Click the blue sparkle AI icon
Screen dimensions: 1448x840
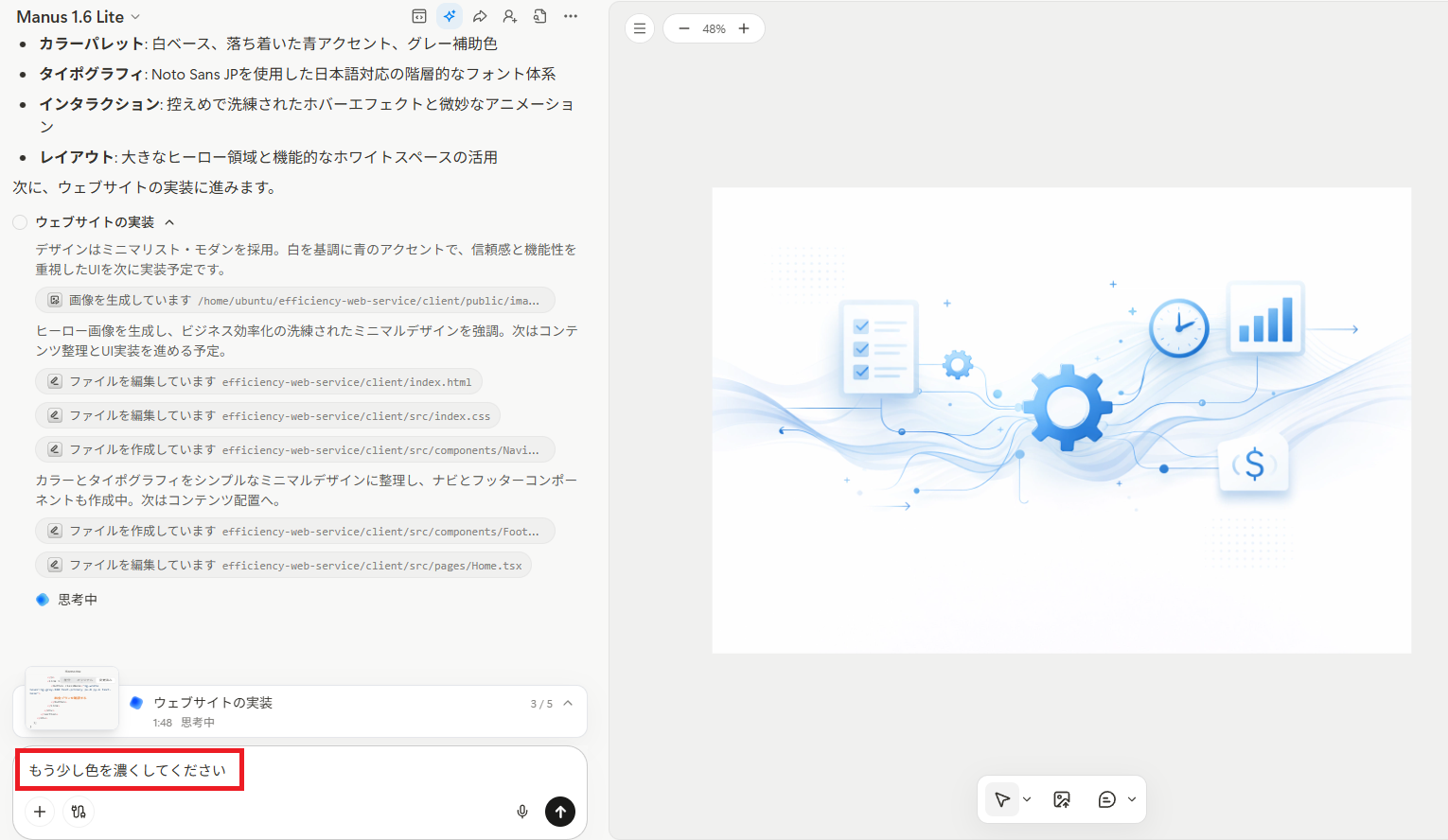450,16
